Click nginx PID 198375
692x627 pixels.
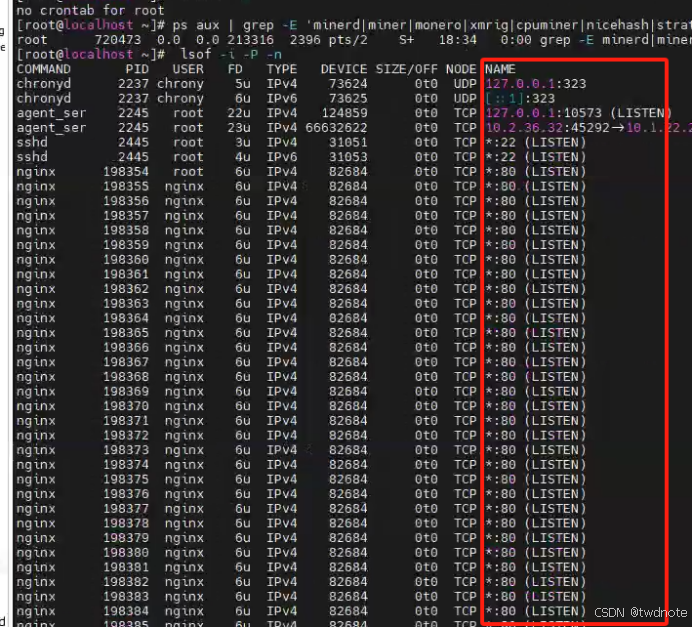point(126,479)
